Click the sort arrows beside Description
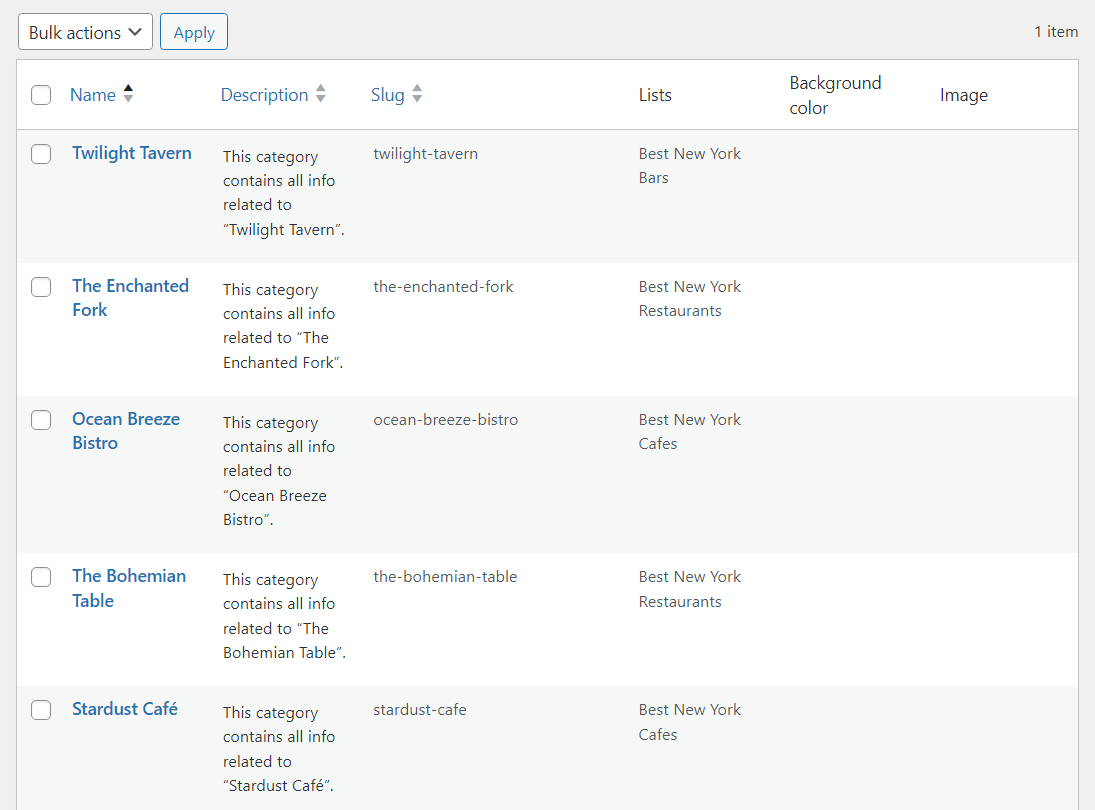The width and height of the screenshot is (1095, 810). tap(321, 94)
